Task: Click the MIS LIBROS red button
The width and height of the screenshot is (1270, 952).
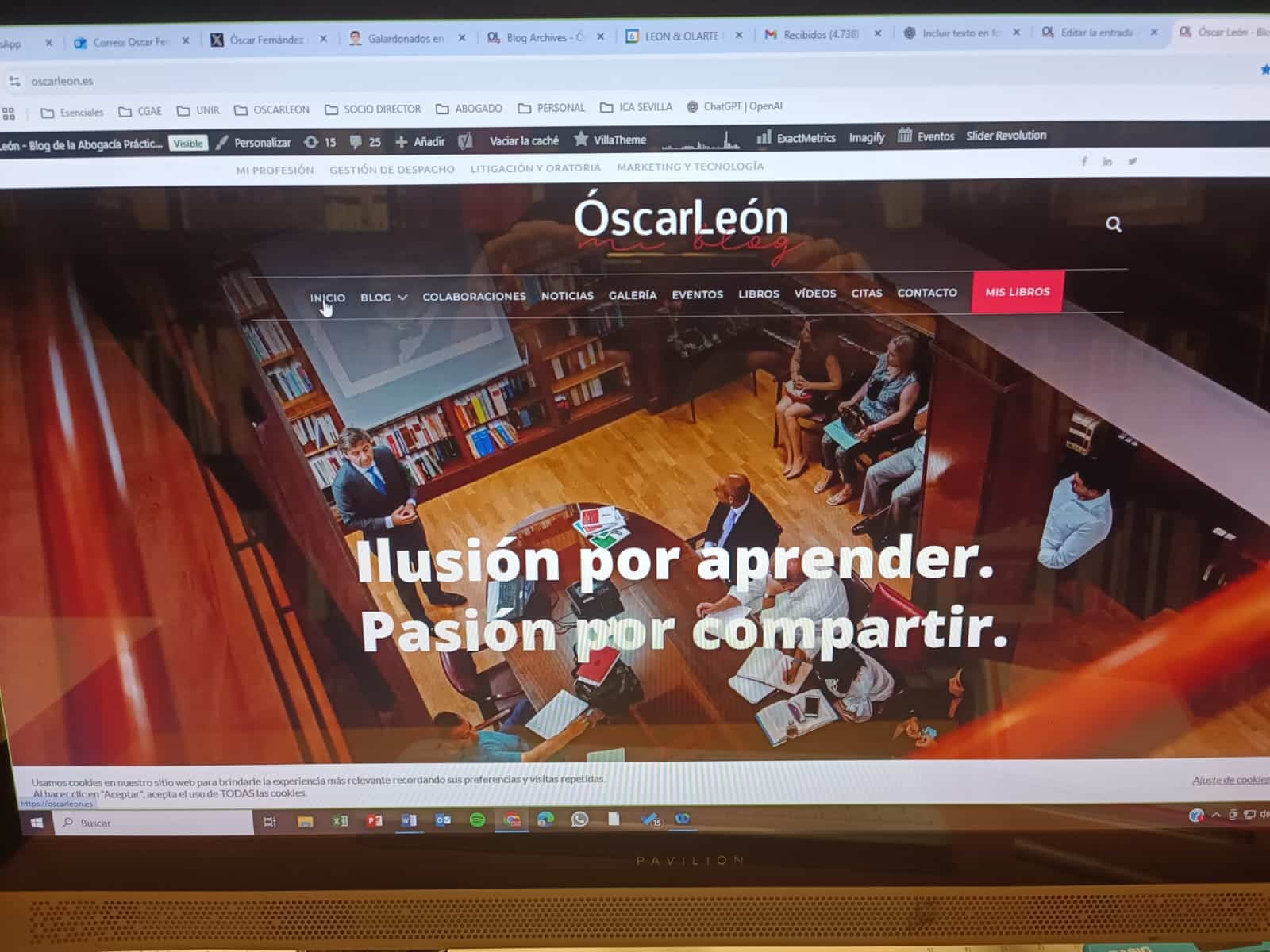Action: point(1017,292)
